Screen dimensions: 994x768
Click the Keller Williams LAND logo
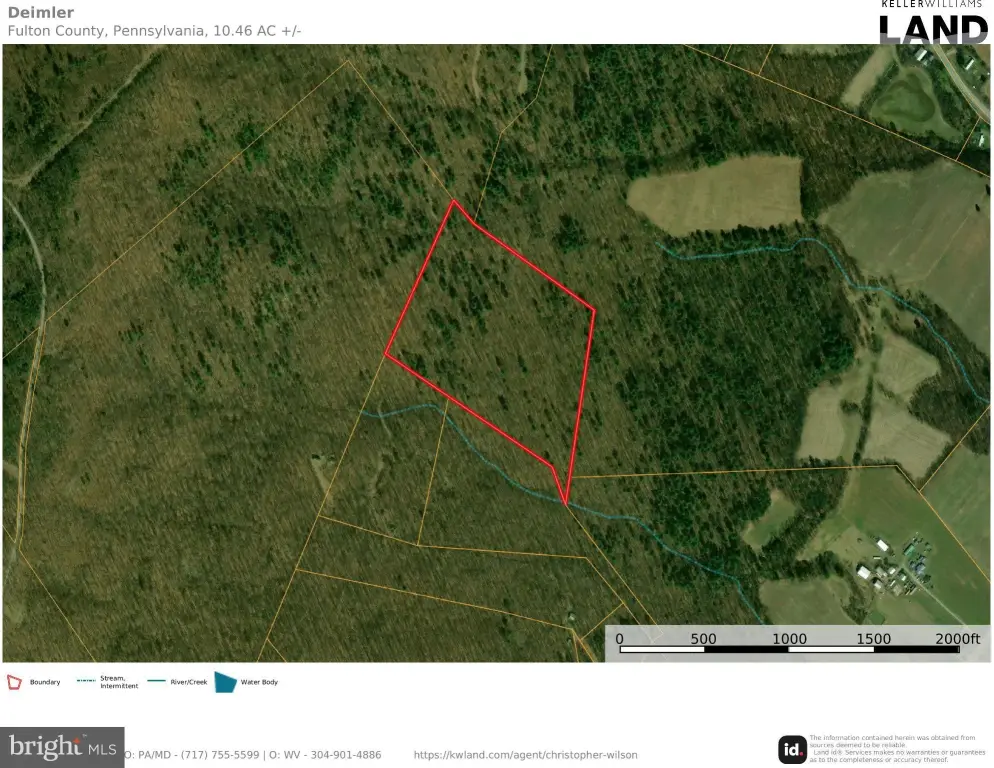933,22
